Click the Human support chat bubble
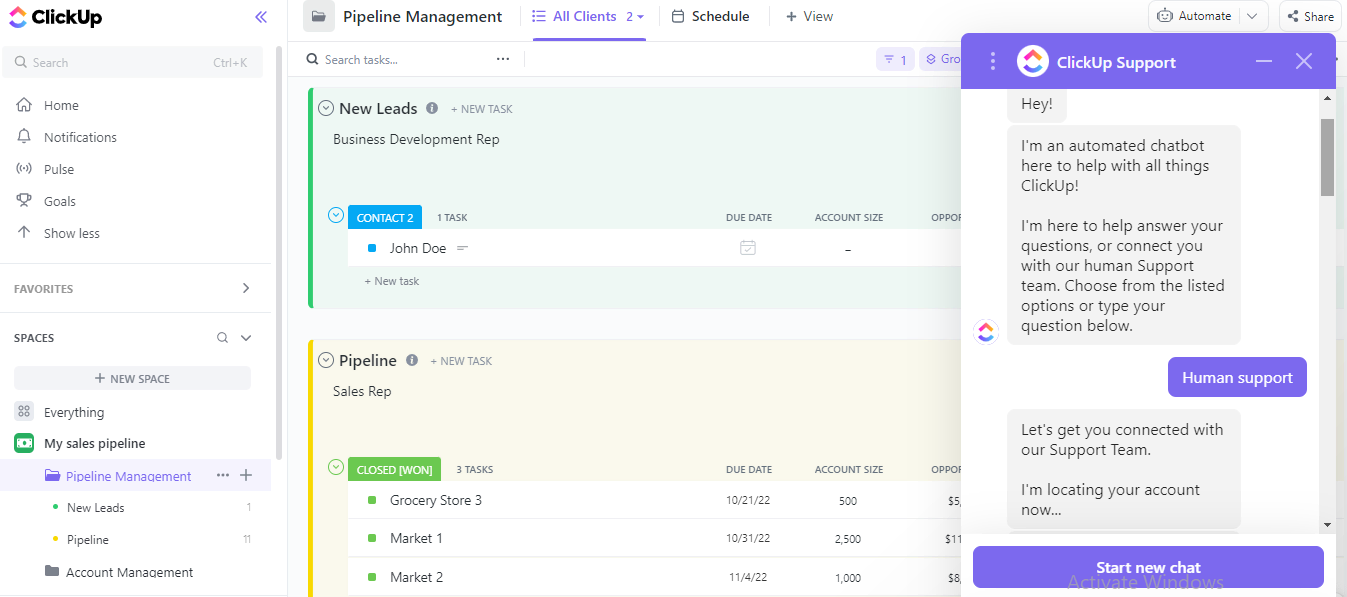The height and width of the screenshot is (597, 1347). (x=1237, y=377)
